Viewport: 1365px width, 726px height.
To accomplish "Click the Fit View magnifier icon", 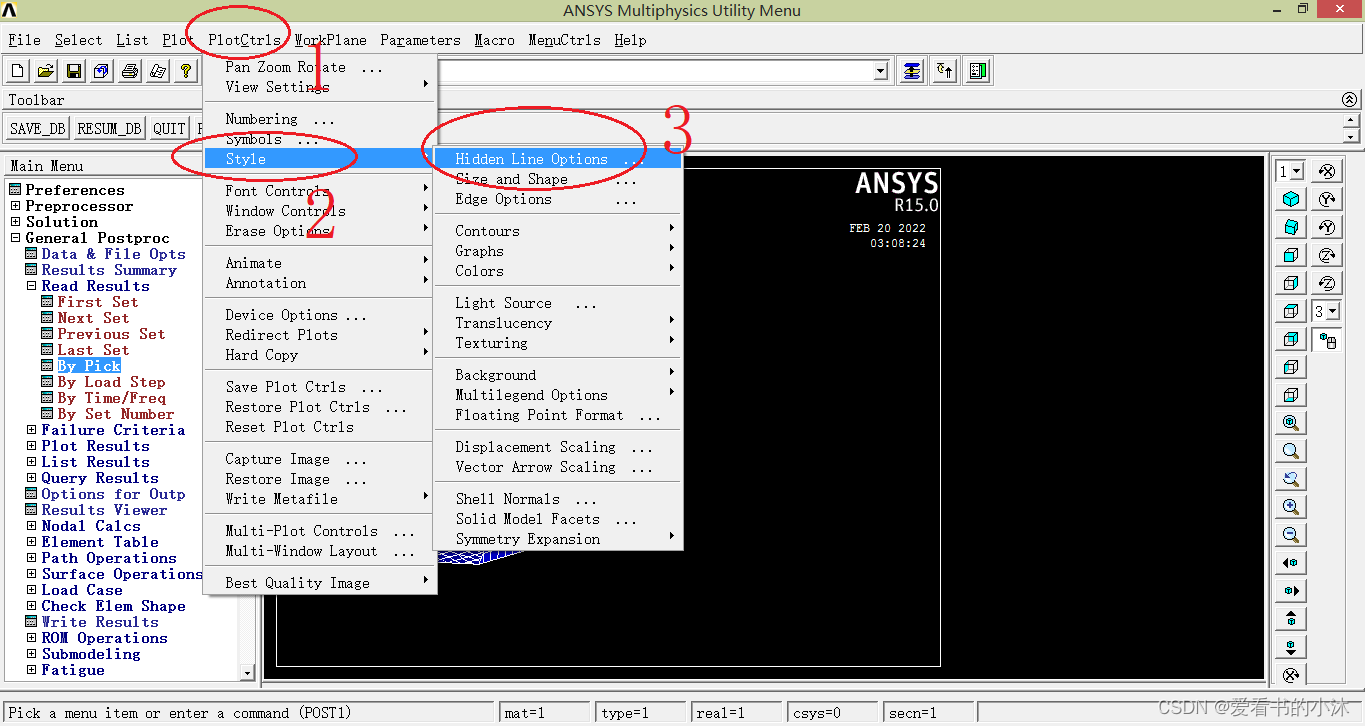I will pyautogui.click(x=1291, y=423).
